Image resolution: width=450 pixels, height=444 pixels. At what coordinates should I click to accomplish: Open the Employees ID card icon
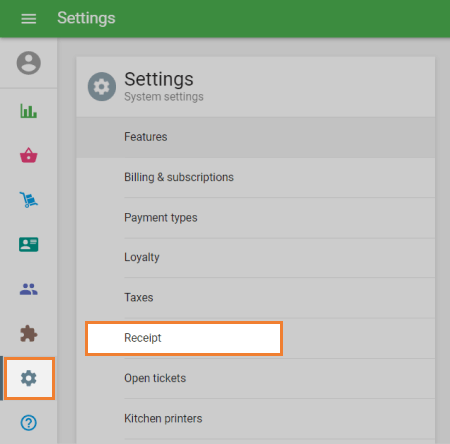pyautogui.click(x=29, y=244)
